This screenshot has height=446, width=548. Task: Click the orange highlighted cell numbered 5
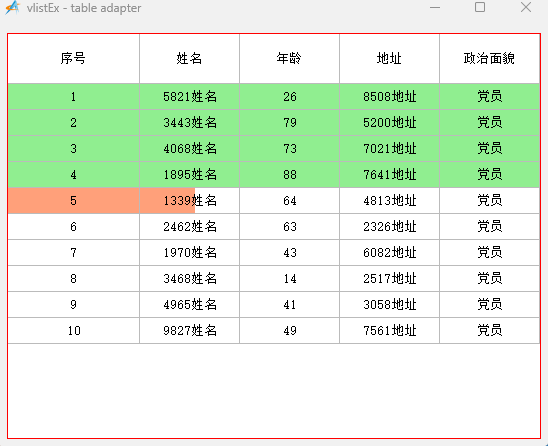(73, 201)
